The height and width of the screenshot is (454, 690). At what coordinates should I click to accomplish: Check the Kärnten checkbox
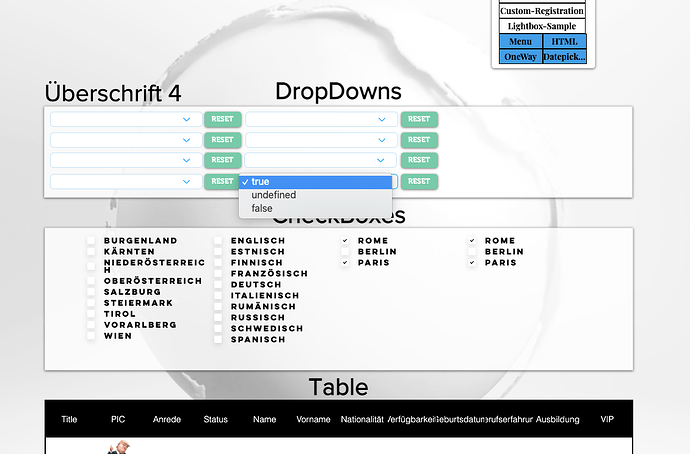coord(91,252)
